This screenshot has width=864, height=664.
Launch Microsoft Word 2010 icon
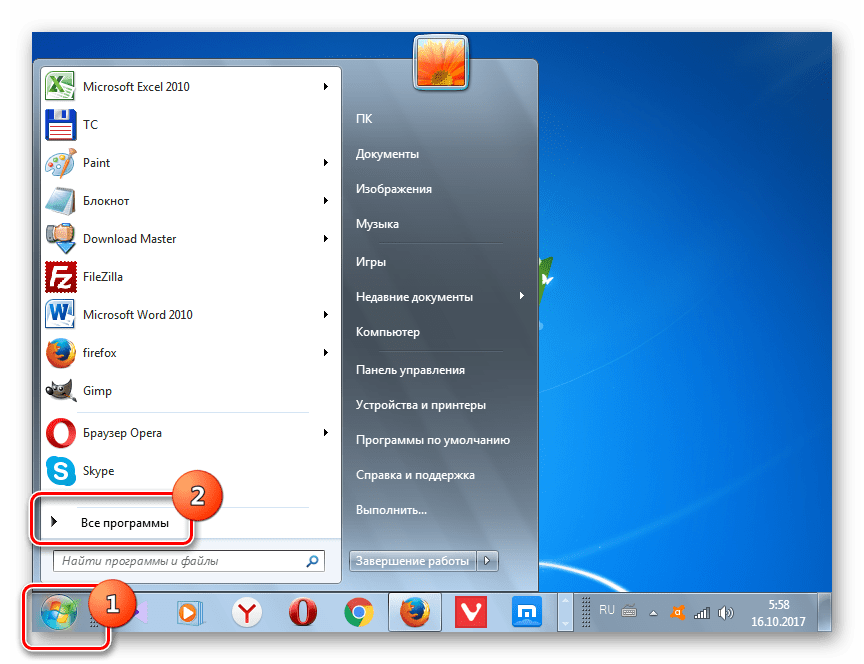click(60, 315)
